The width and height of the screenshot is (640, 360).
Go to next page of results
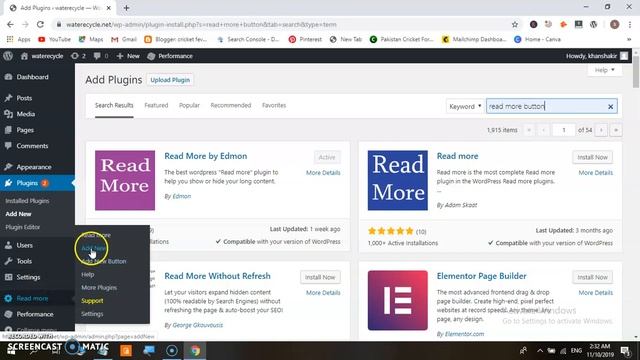(x=601, y=130)
